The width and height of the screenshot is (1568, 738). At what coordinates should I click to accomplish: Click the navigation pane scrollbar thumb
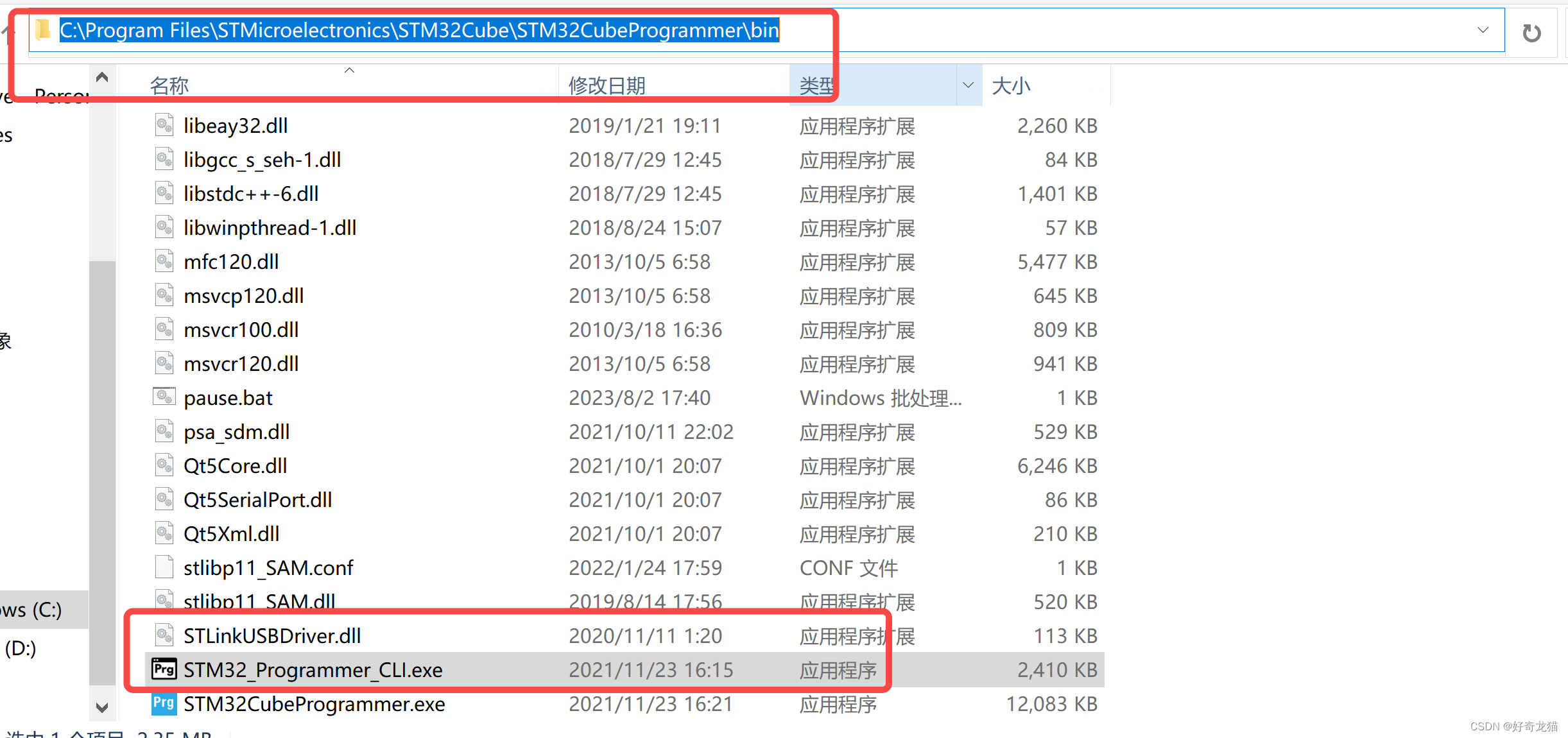click(x=102, y=473)
